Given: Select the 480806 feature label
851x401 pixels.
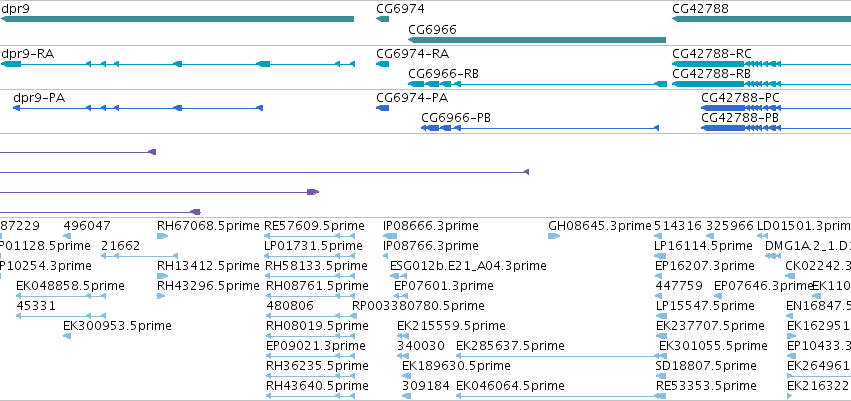Looking at the screenshot, I should [290, 306].
